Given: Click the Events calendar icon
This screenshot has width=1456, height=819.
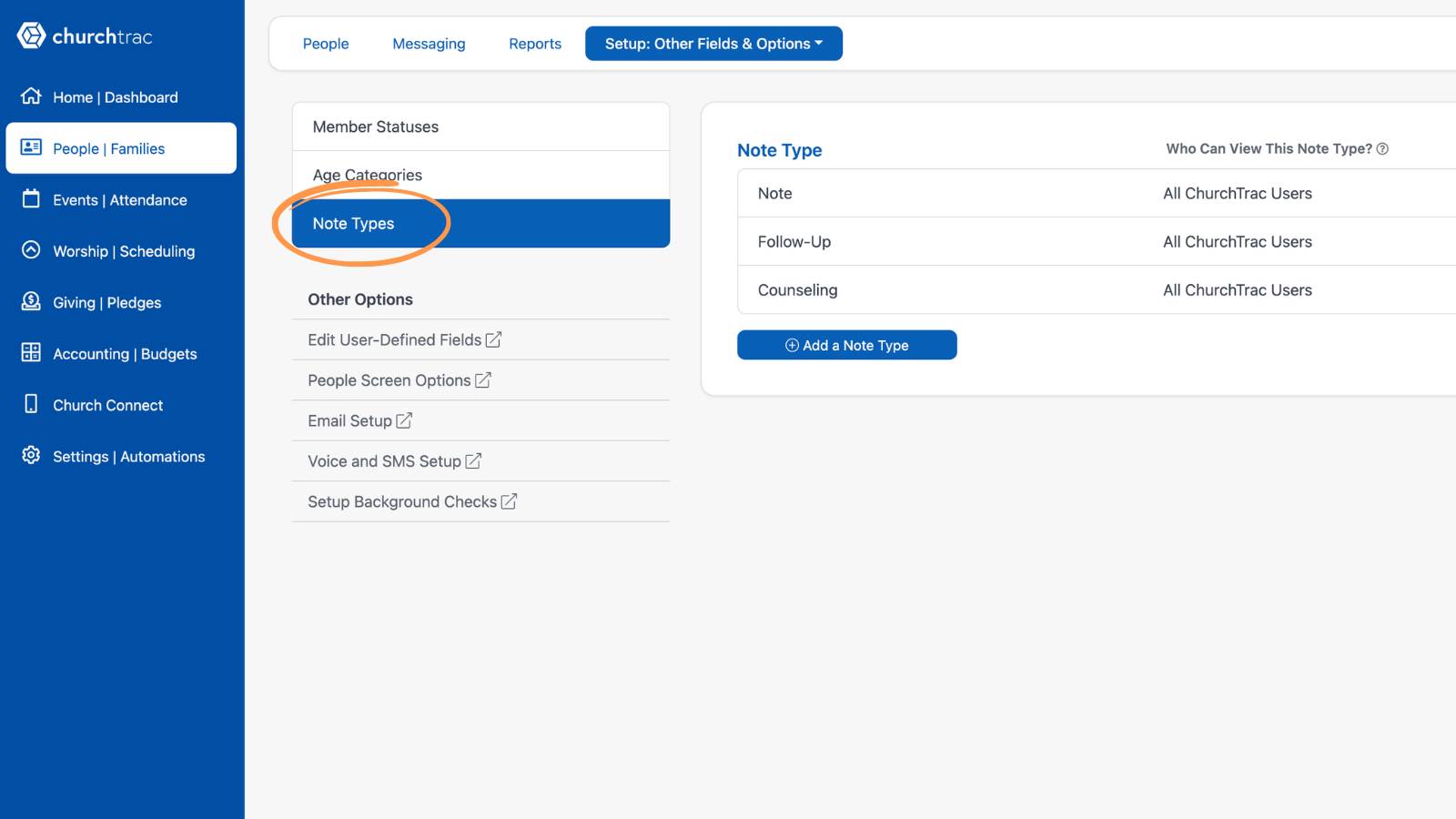Looking at the screenshot, I should [x=31, y=198].
